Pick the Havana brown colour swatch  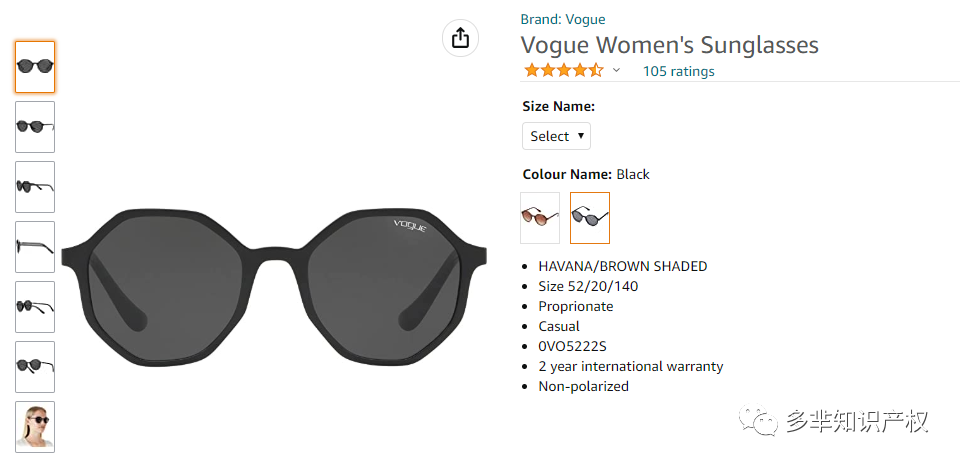click(539, 218)
